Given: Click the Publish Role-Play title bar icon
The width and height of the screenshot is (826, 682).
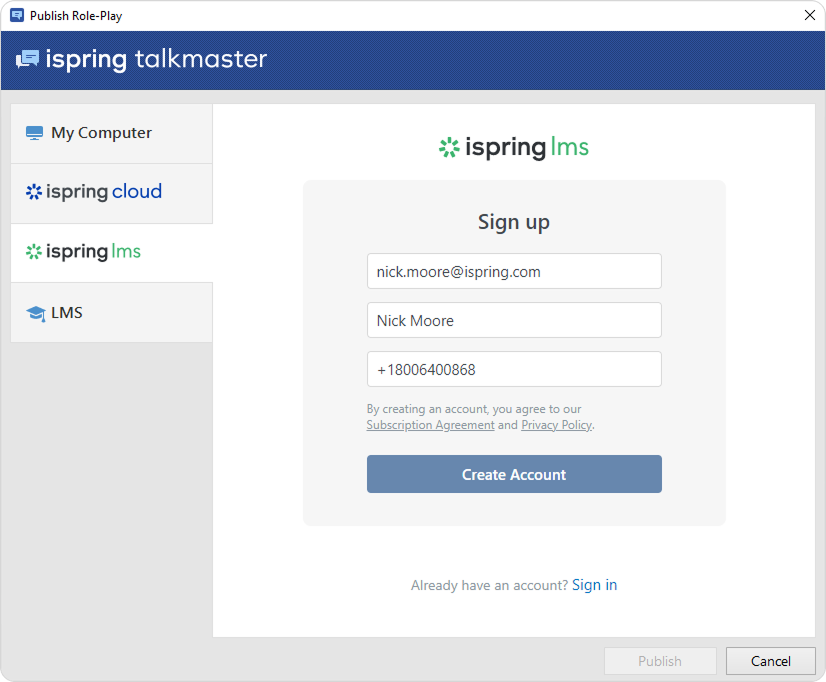Looking at the screenshot, I should click(x=16, y=15).
